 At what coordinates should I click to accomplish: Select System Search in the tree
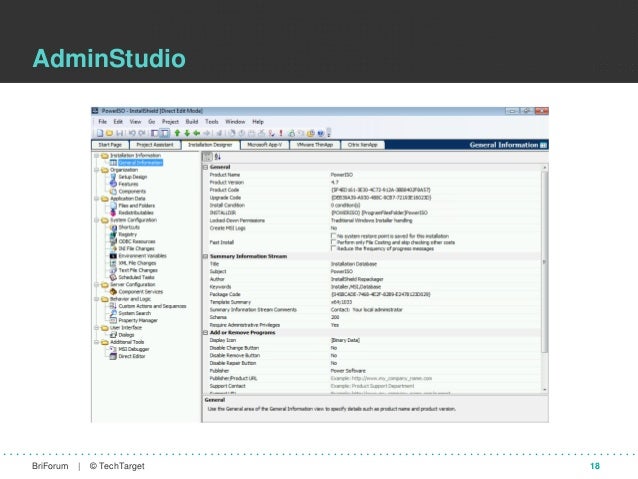pyautogui.click(x=134, y=313)
